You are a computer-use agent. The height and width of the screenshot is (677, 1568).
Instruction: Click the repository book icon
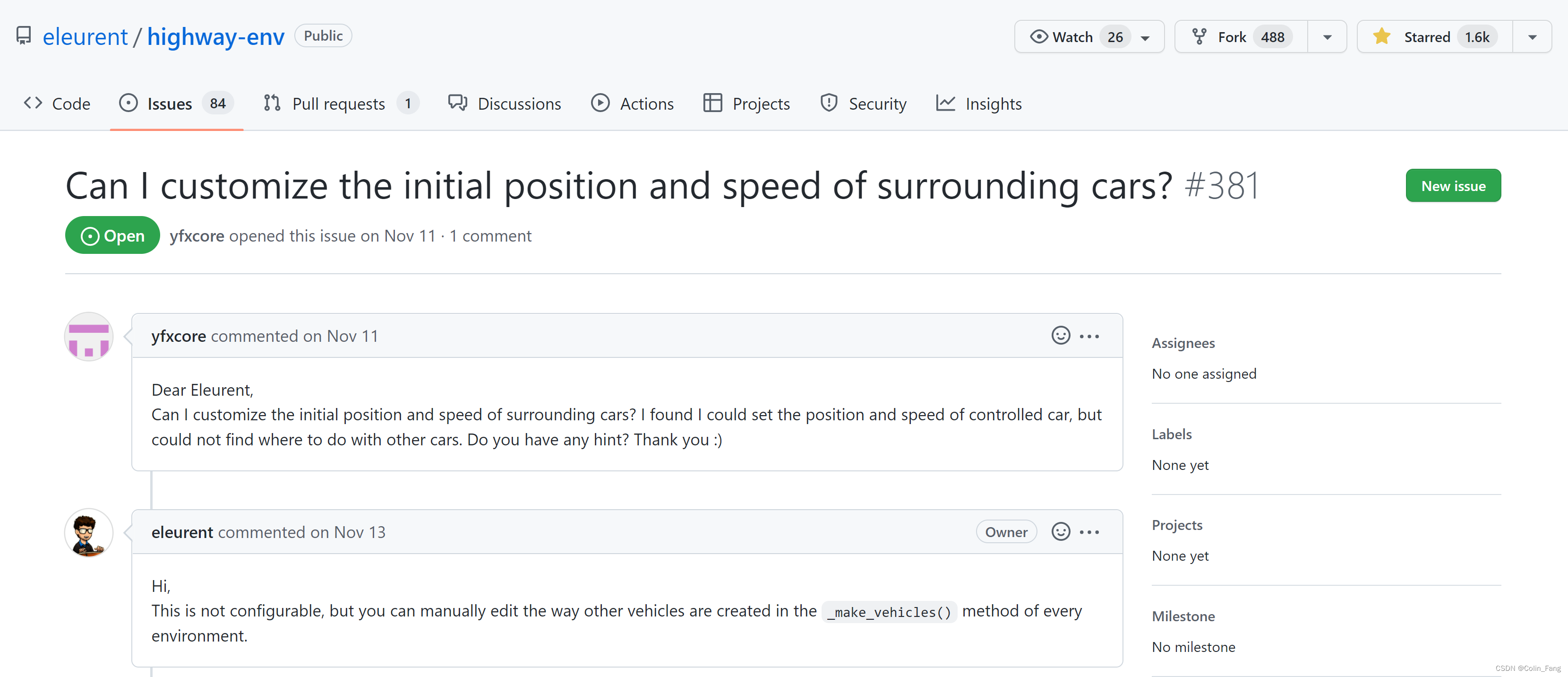[24, 36]
